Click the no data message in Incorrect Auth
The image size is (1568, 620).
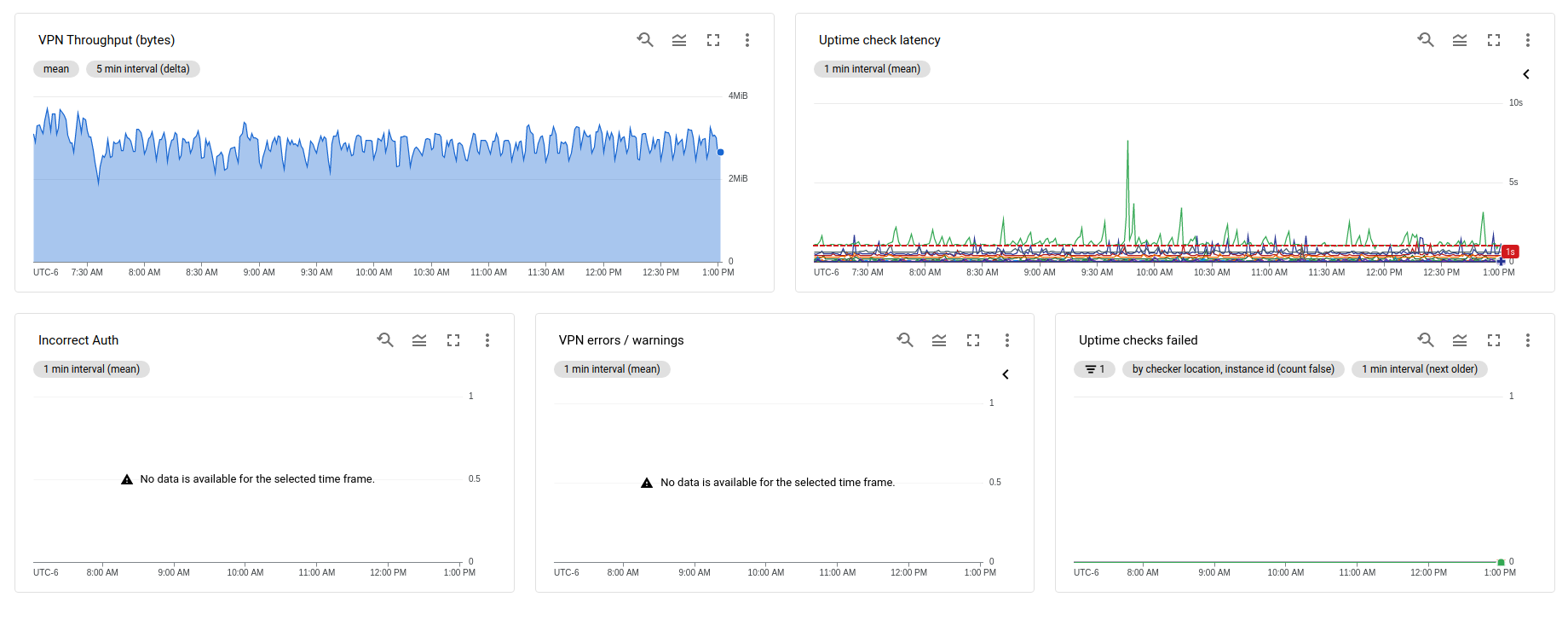(x=248, y=479)
